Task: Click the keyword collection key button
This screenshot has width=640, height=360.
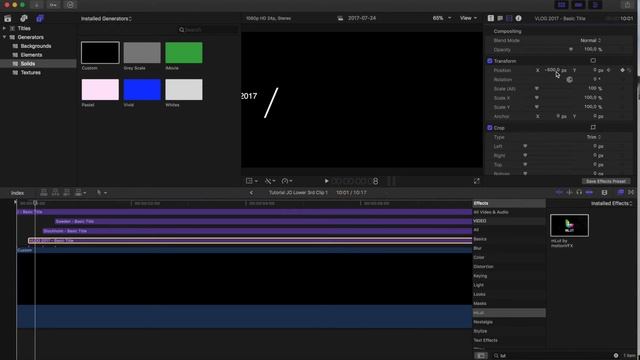Action: click(x=53, y=5)
